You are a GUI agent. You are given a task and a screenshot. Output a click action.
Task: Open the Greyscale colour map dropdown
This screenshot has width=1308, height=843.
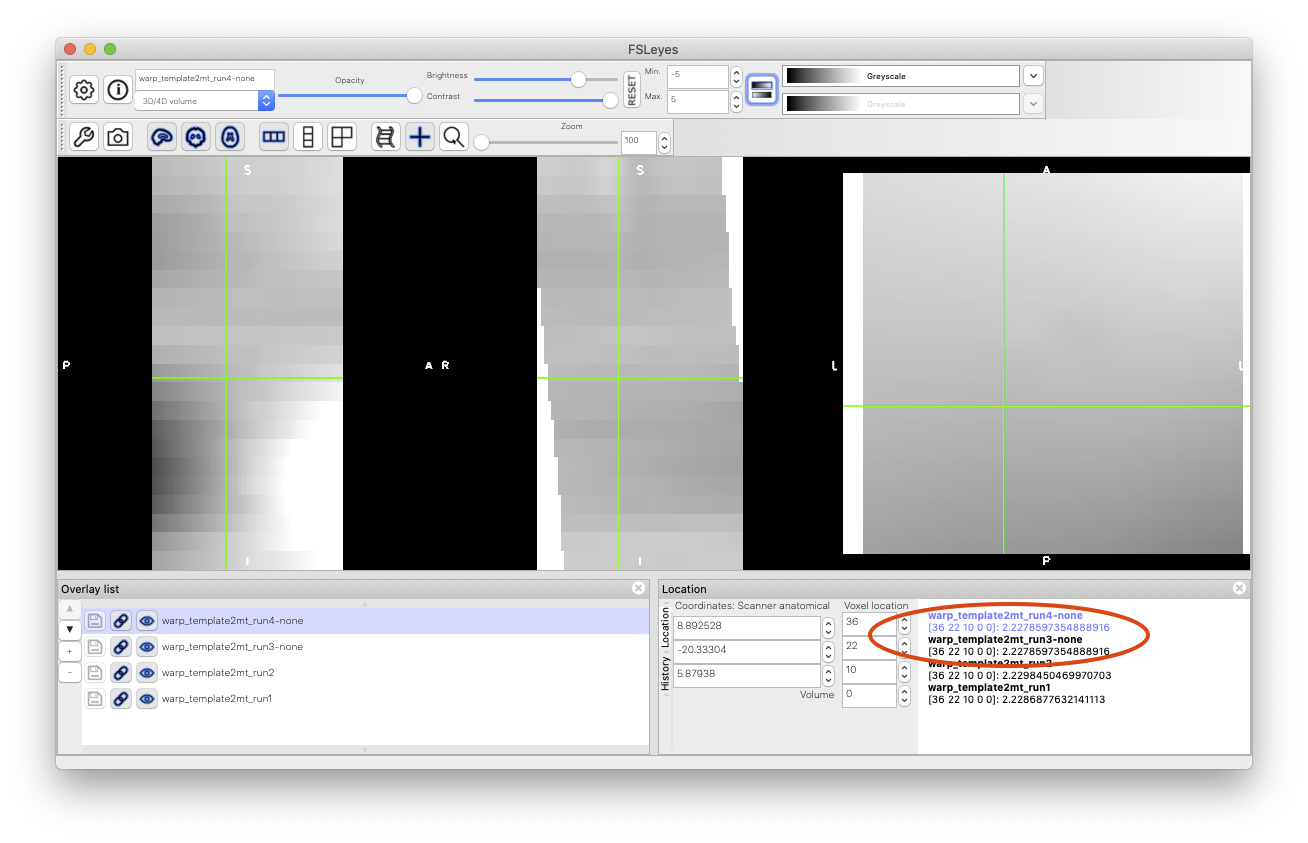pyautogui.click(x=1033, y=75)
